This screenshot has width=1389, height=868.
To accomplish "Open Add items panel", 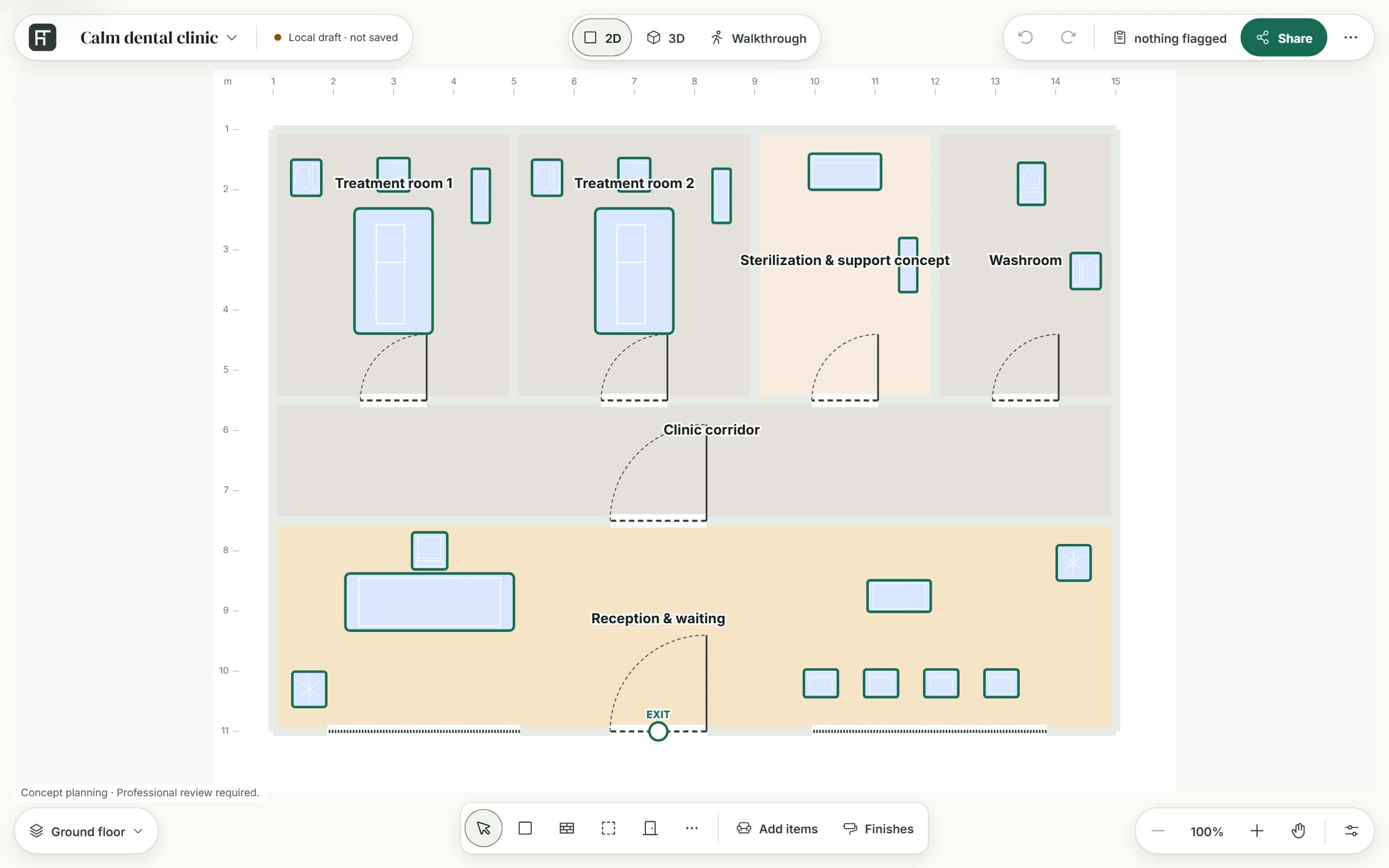I will click(777, 829).
